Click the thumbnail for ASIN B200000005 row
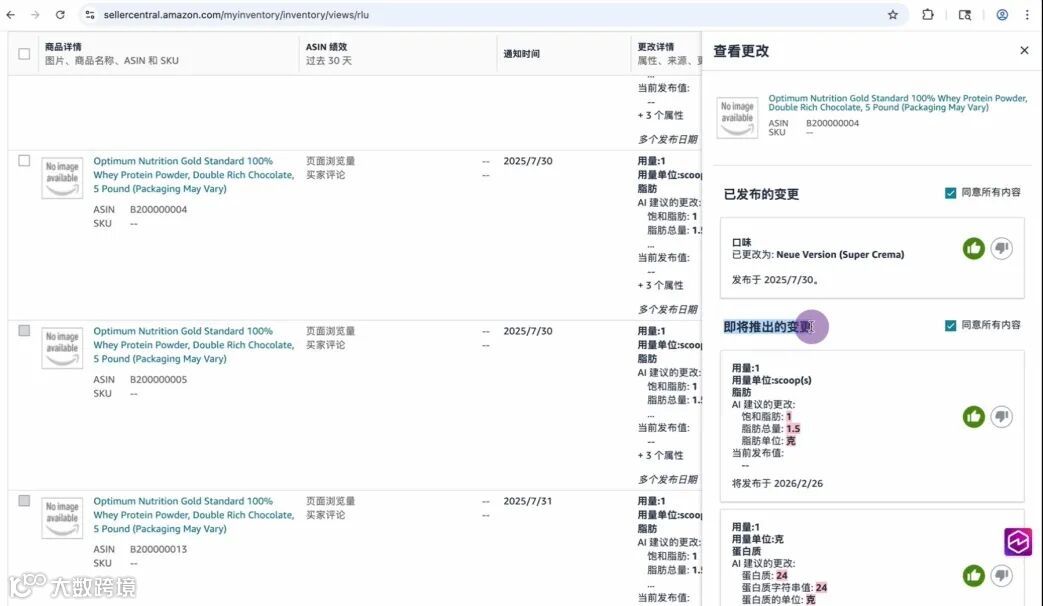Image resolution: width=1043 pixels, height=606 pixels. 62,348
